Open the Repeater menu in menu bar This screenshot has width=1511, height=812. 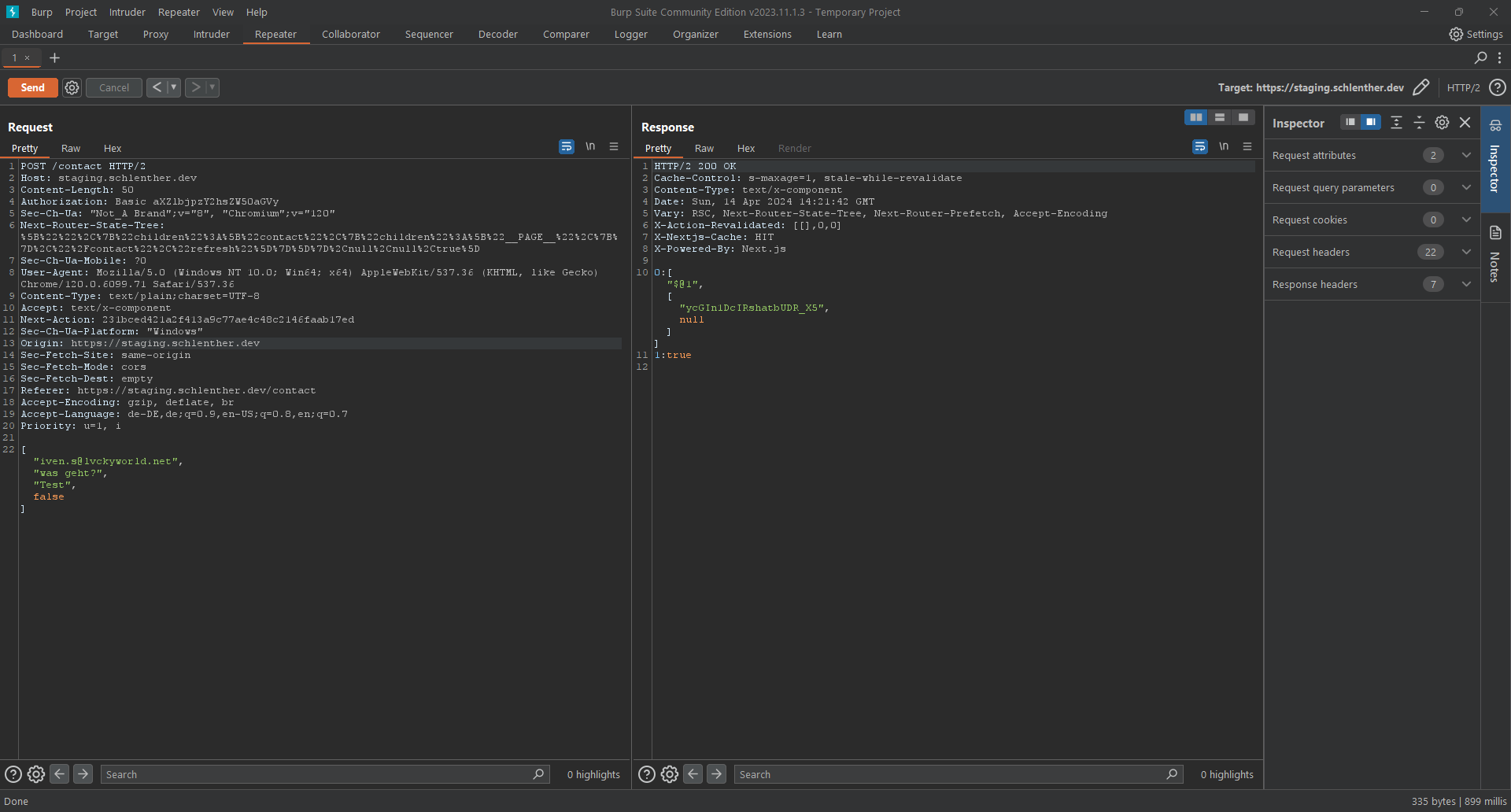coord(179,12)
